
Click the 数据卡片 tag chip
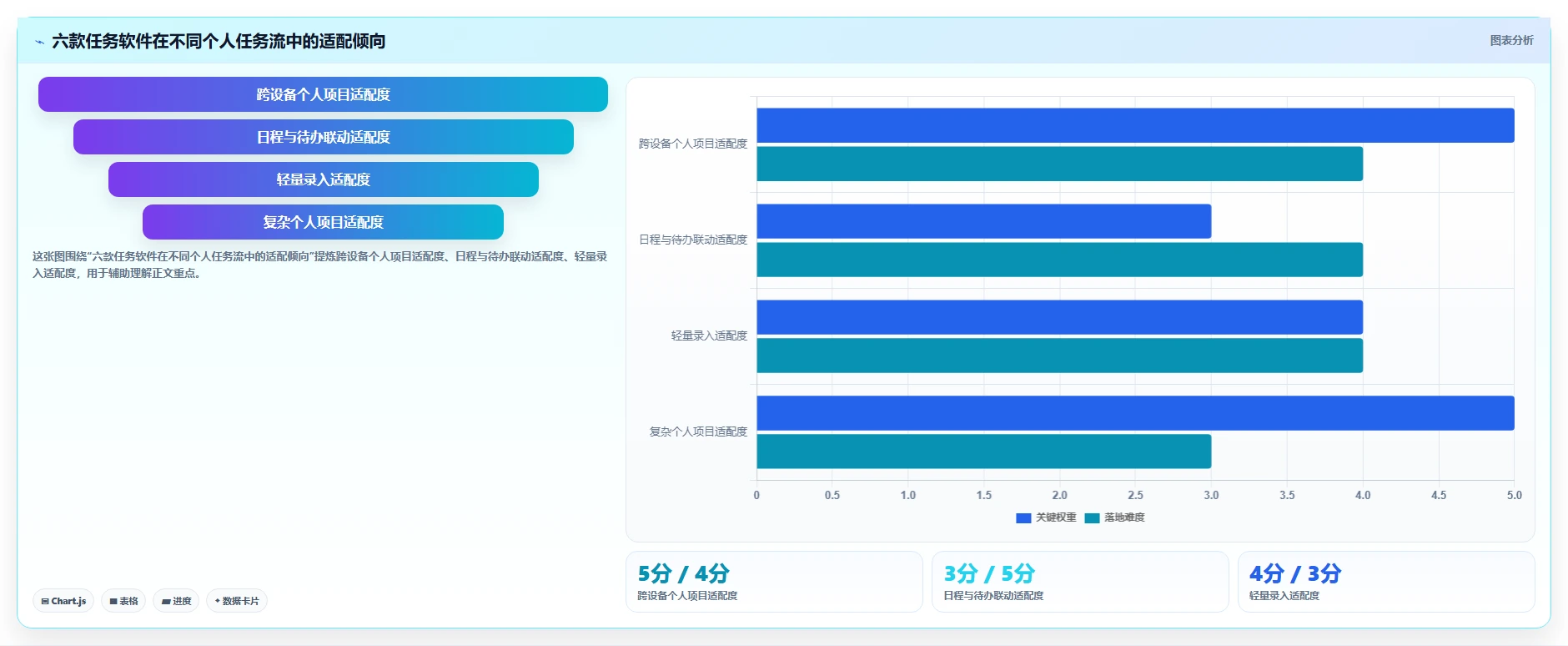[237, 601]
